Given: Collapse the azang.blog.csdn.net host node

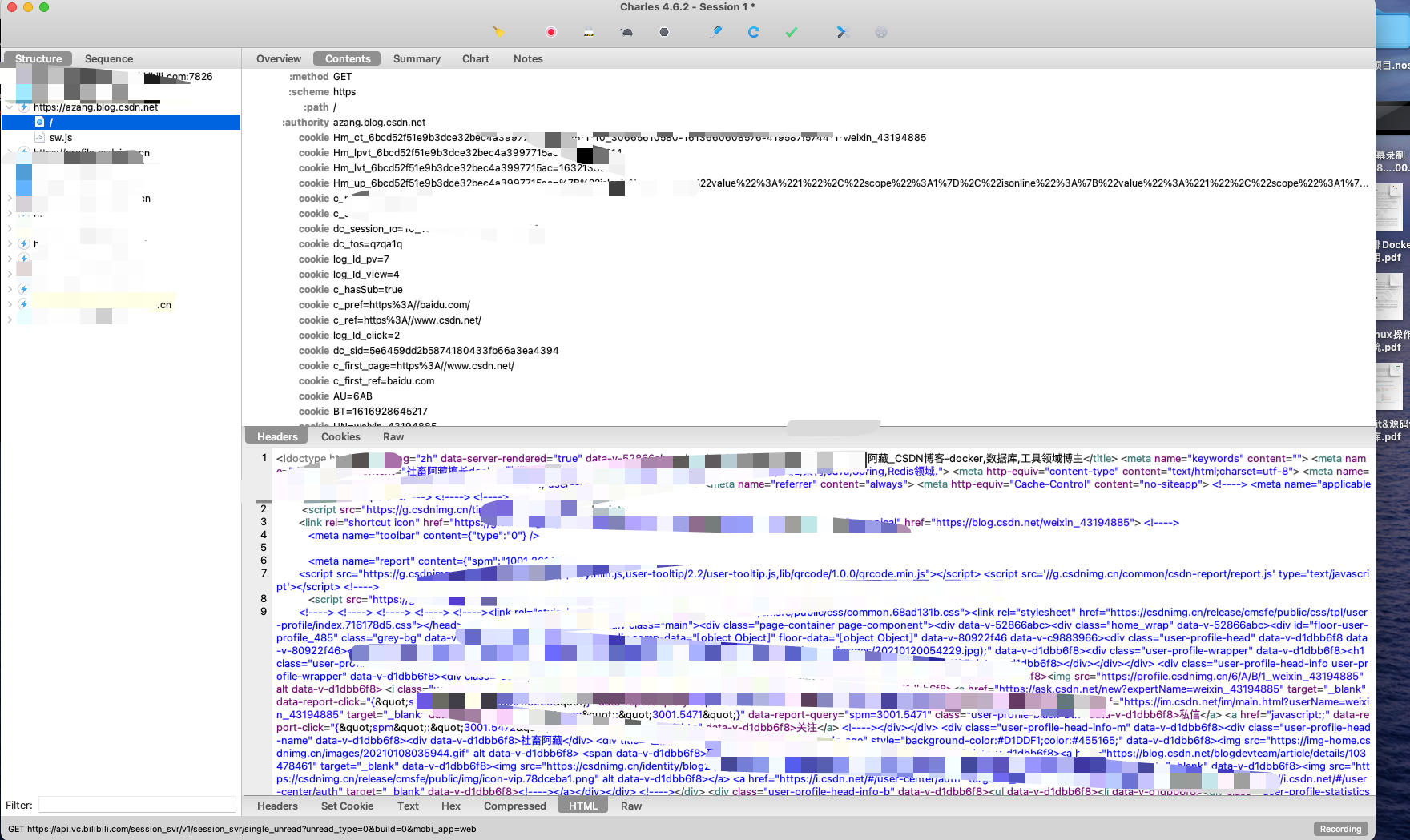Looking at the screenshot, I should 10,107.
